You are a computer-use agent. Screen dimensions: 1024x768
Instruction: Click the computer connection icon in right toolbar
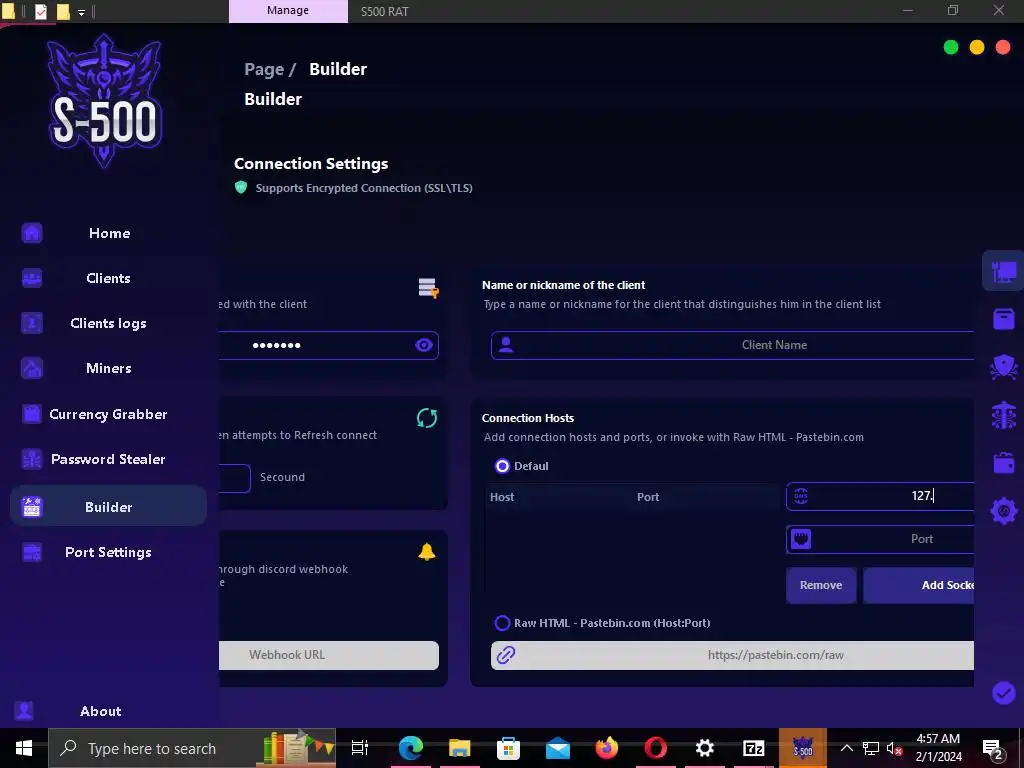(x=1004, y=271)
